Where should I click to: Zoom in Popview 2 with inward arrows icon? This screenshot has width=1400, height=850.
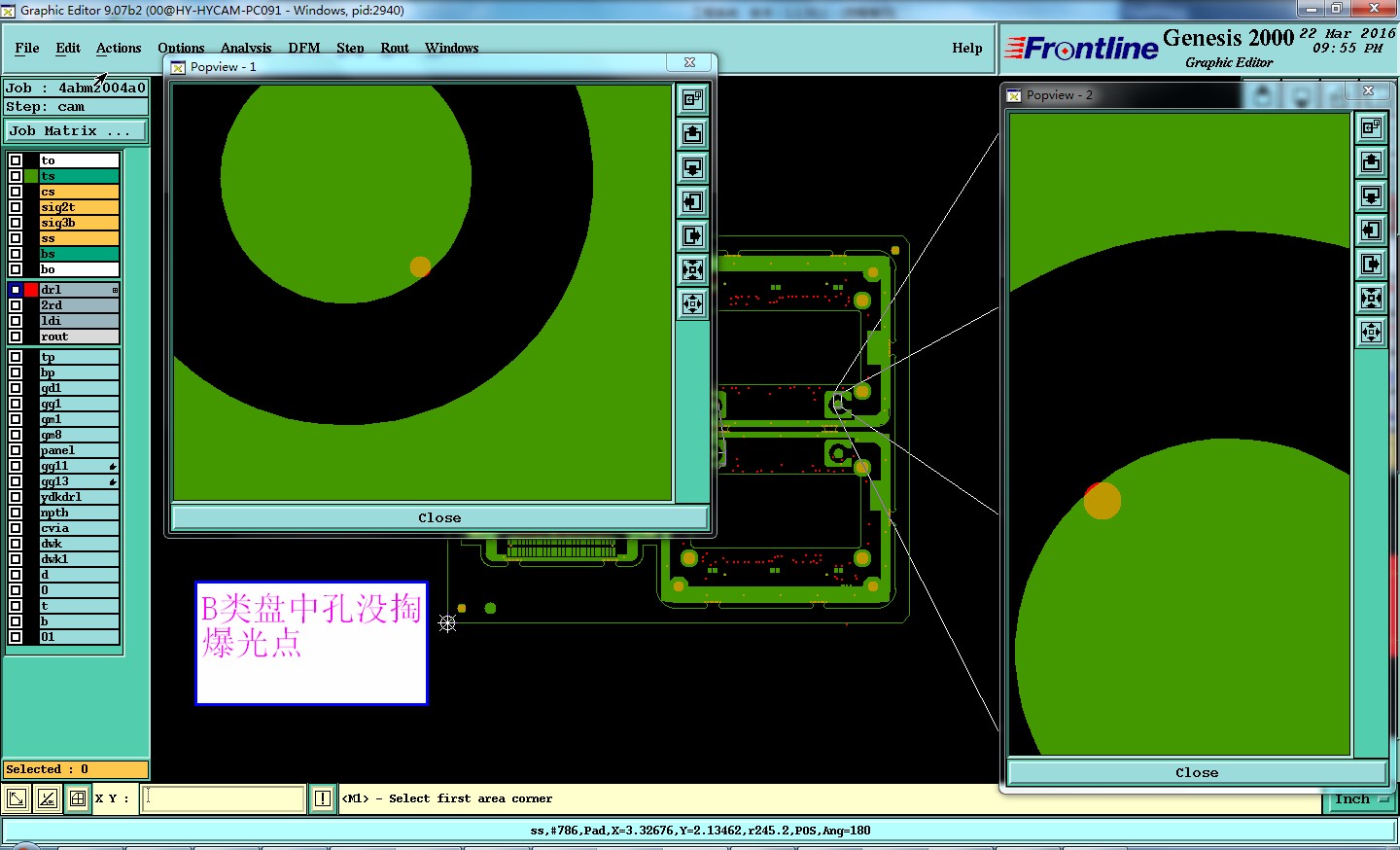click(x=1371, y=298)
